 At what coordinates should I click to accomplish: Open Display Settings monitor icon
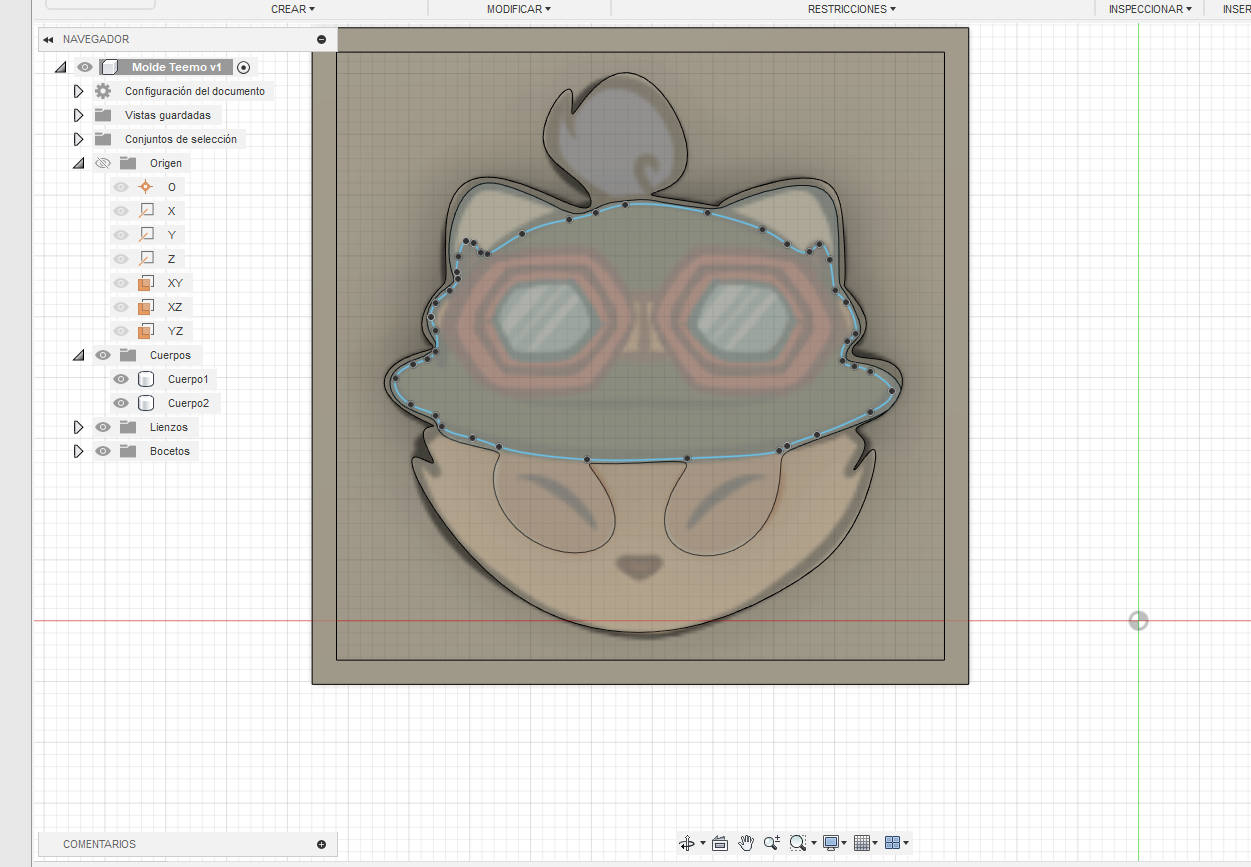click(830, 843)
